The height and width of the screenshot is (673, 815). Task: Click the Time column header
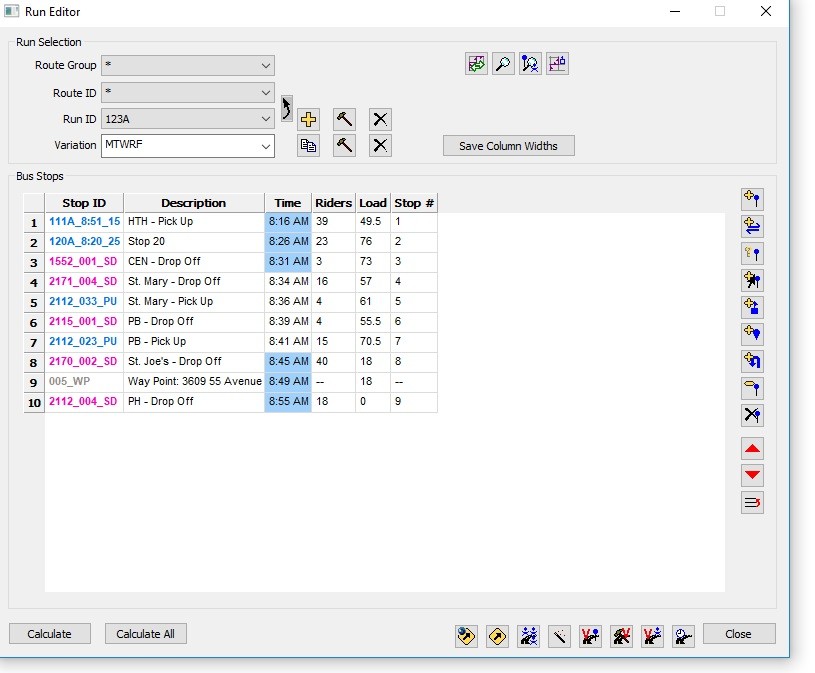point(288,203)
